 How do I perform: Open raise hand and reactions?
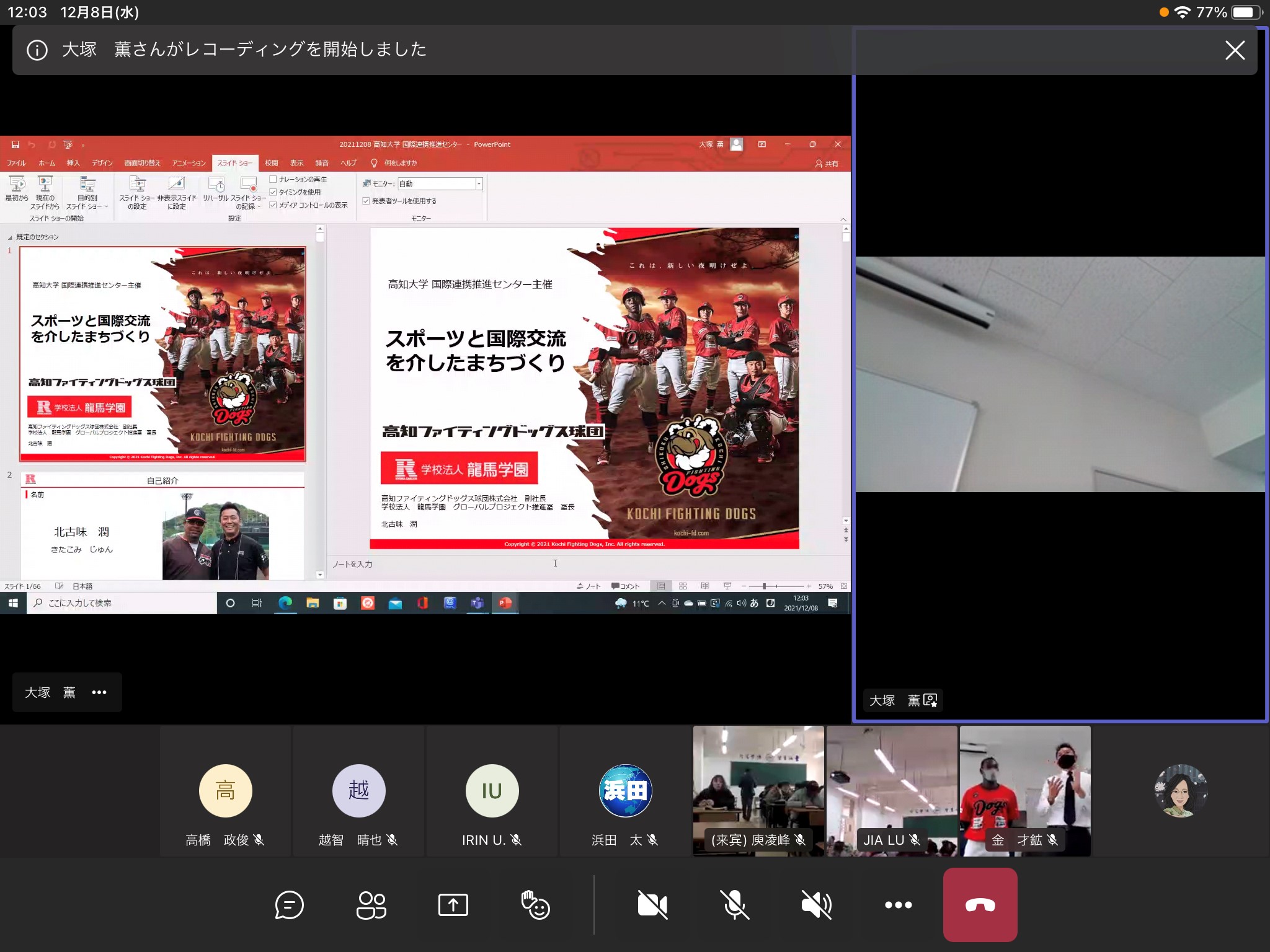tap(536, 905)
